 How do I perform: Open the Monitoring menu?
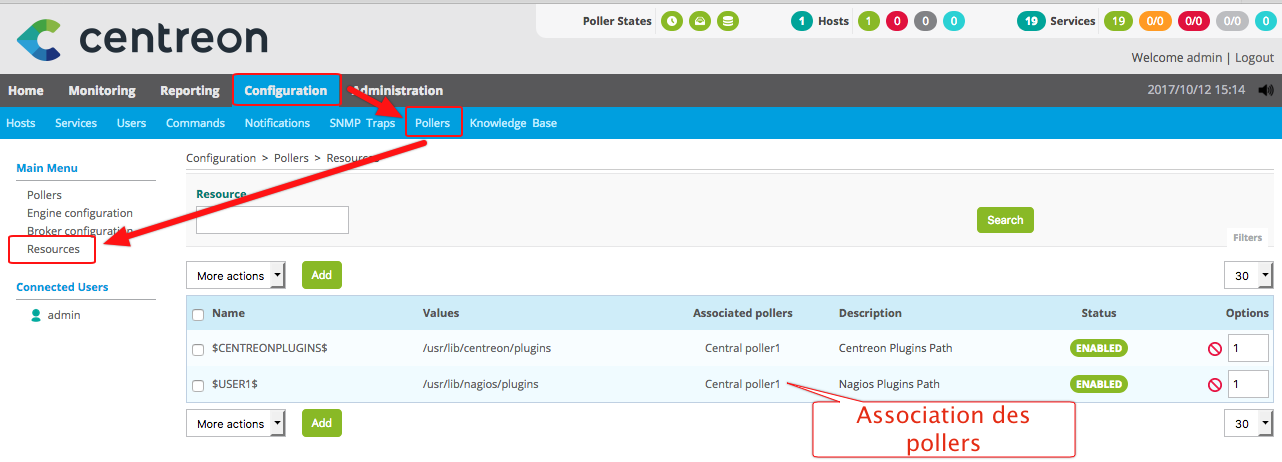coord(102,90)
